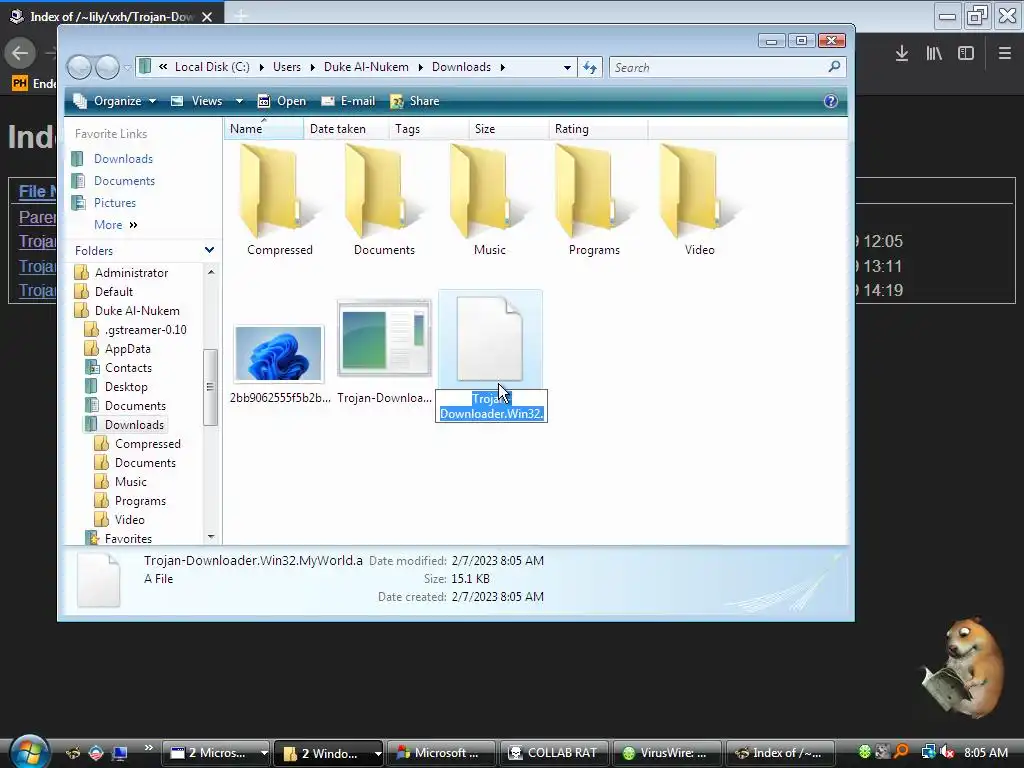Select .gstreamer-0.10 in folder tree
Image resolution: width=1024 pixels, height=768 pixels.
tap(146, 330)
